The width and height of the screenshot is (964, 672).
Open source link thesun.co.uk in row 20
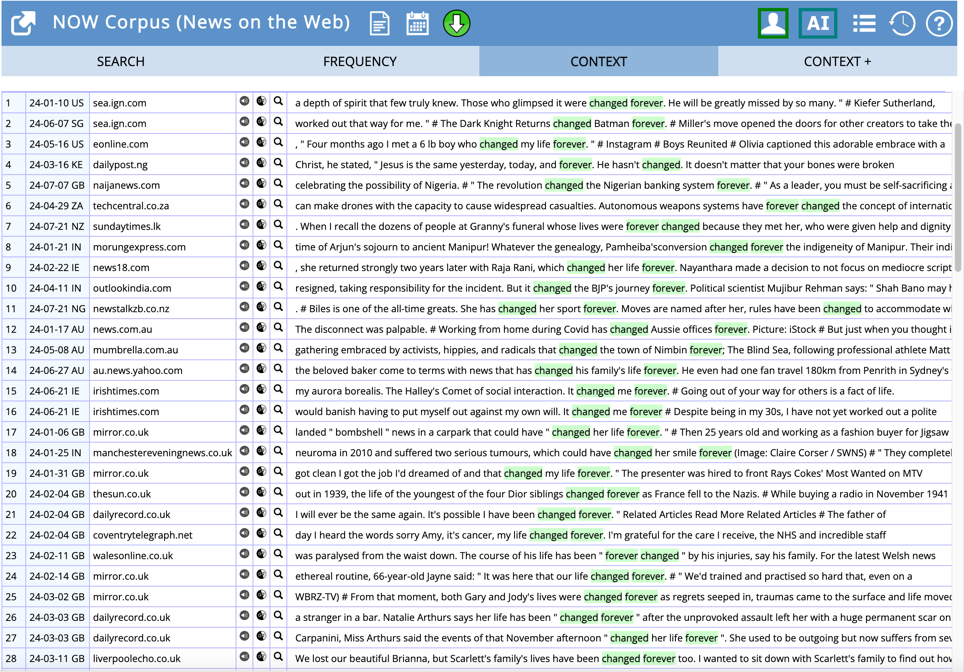(122, 494)
